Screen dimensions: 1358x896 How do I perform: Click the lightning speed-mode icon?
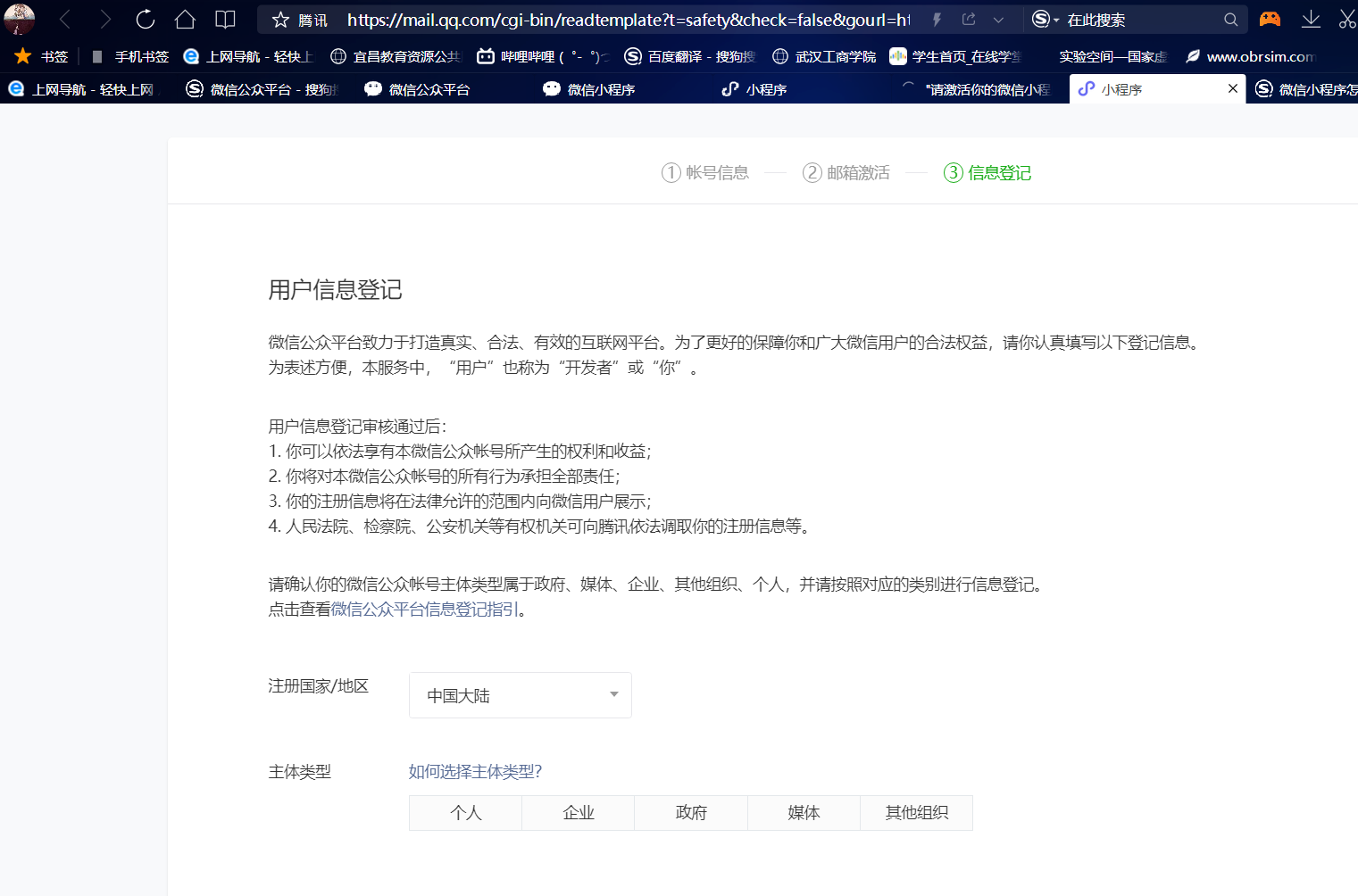pyautogui.click(x=937, y=20)
